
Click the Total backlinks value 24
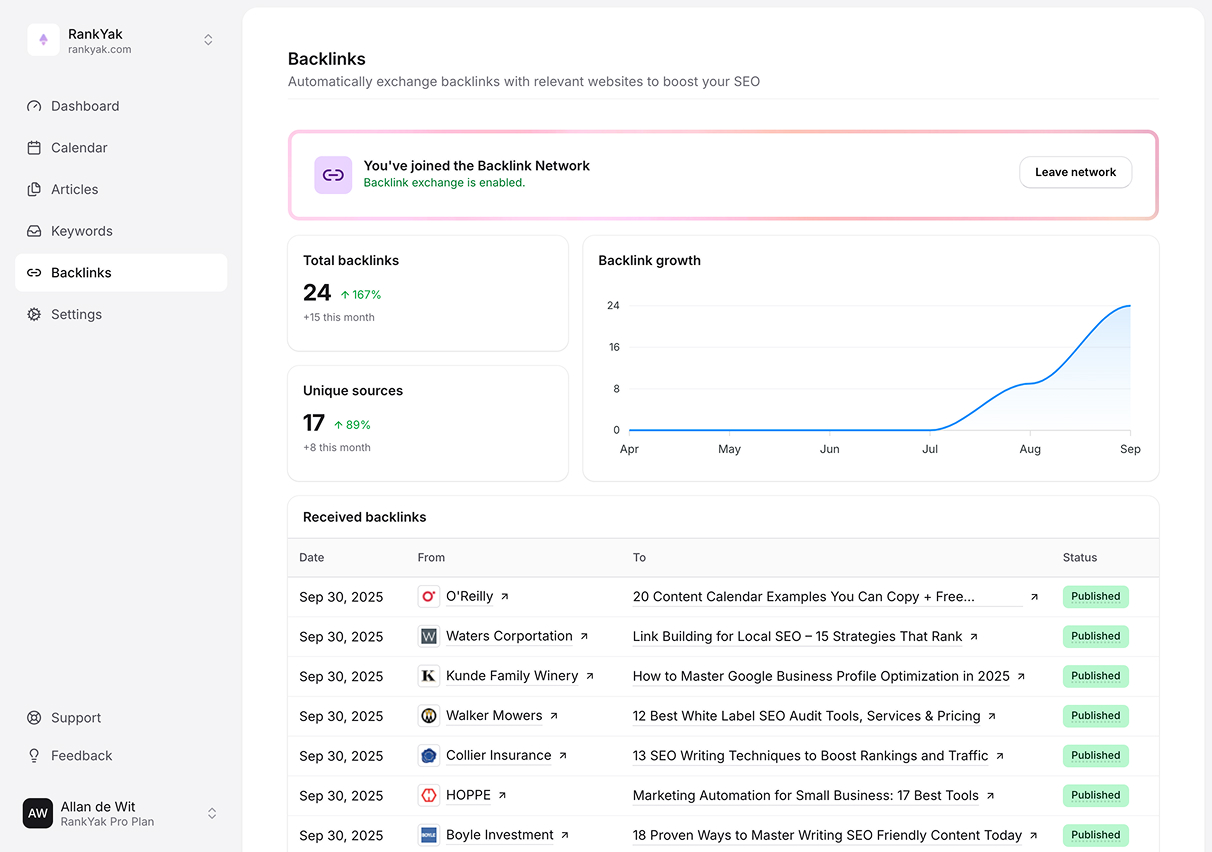(x=317, y=293)
